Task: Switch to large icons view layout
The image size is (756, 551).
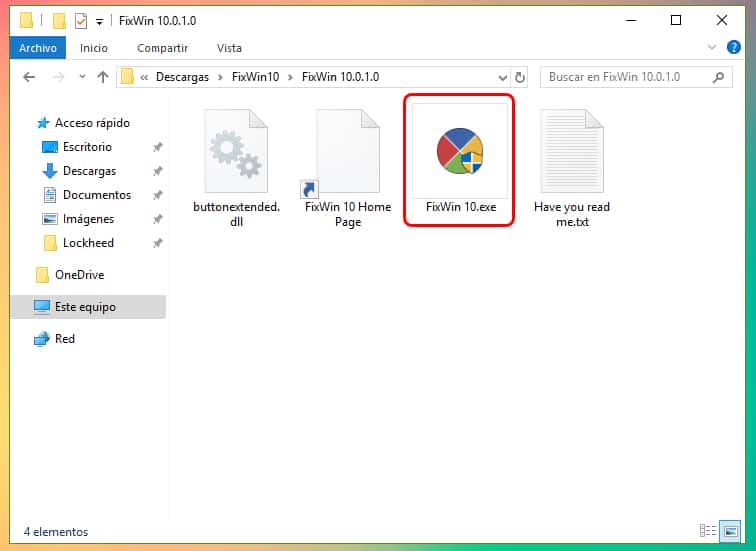Action: point(730,531)
